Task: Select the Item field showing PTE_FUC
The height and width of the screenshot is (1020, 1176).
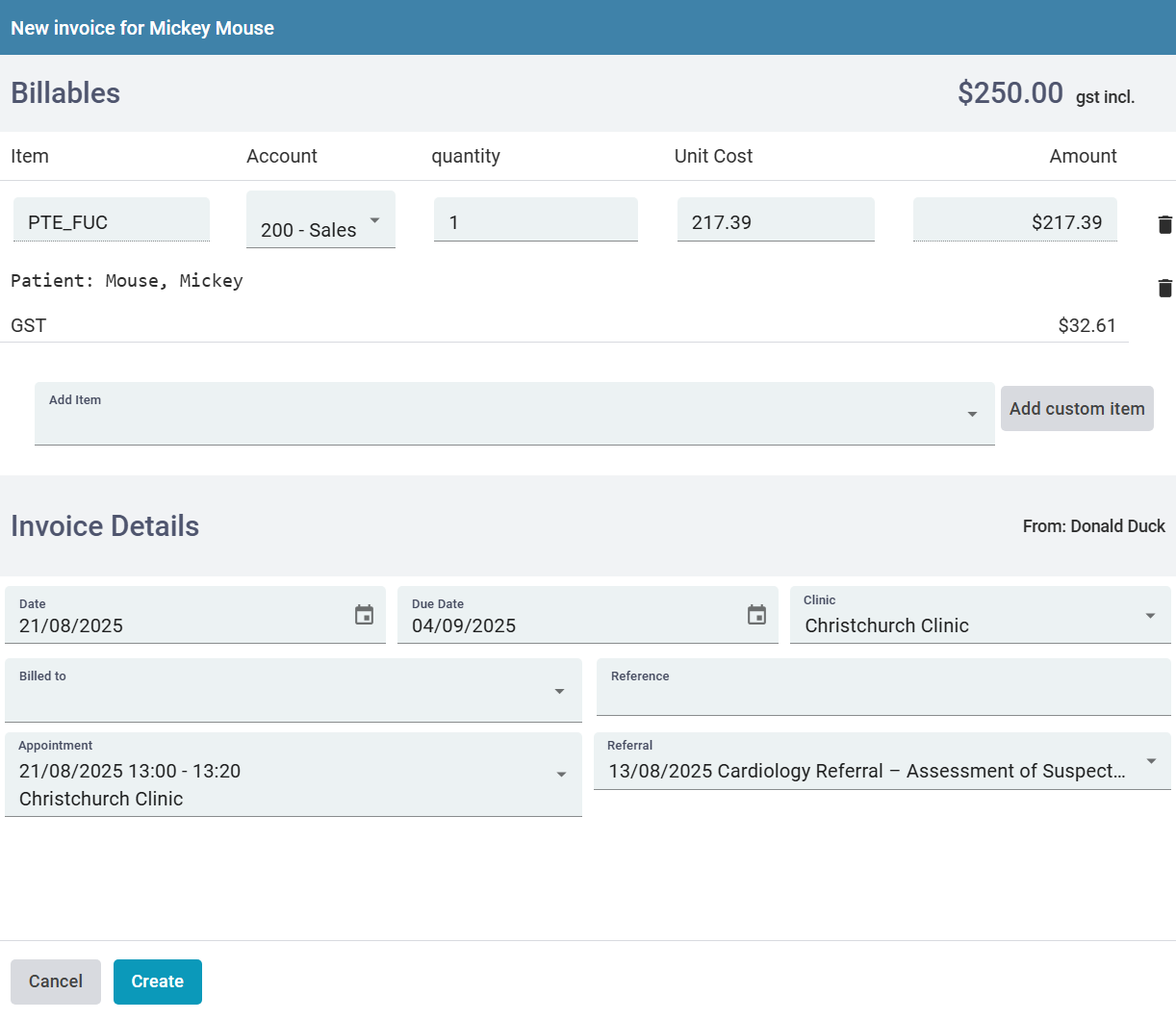Action: click(111, 220)
